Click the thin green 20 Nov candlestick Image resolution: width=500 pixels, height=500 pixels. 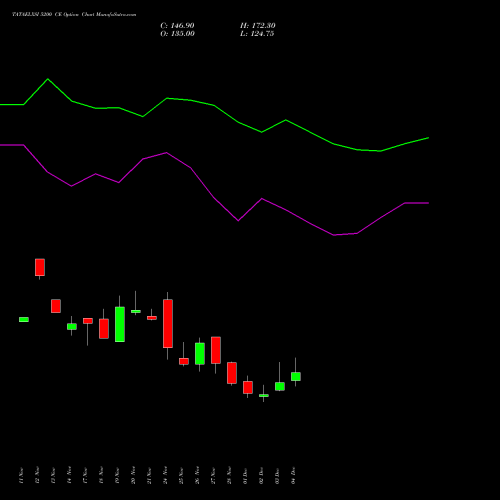[x=136, y=311]
